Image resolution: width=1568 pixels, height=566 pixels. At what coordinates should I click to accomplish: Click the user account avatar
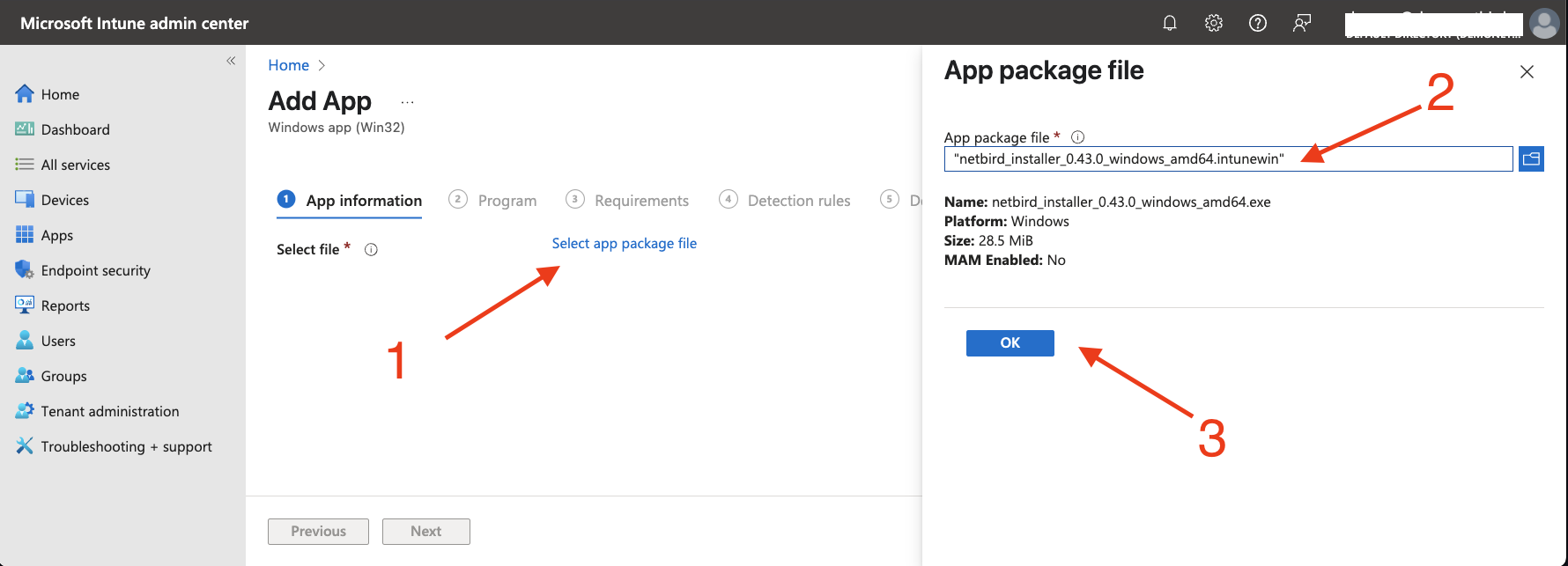point(1544,23)
